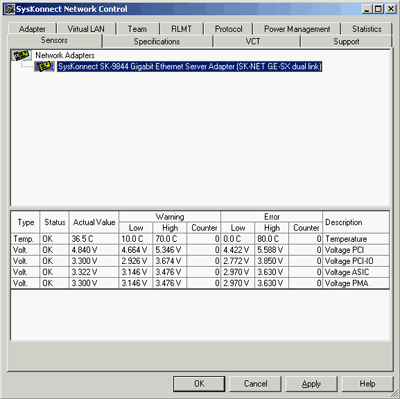Select the Voltage ASIC sensor row
The height and width of the screenshot is (399, 400).
tap(200, 272)
